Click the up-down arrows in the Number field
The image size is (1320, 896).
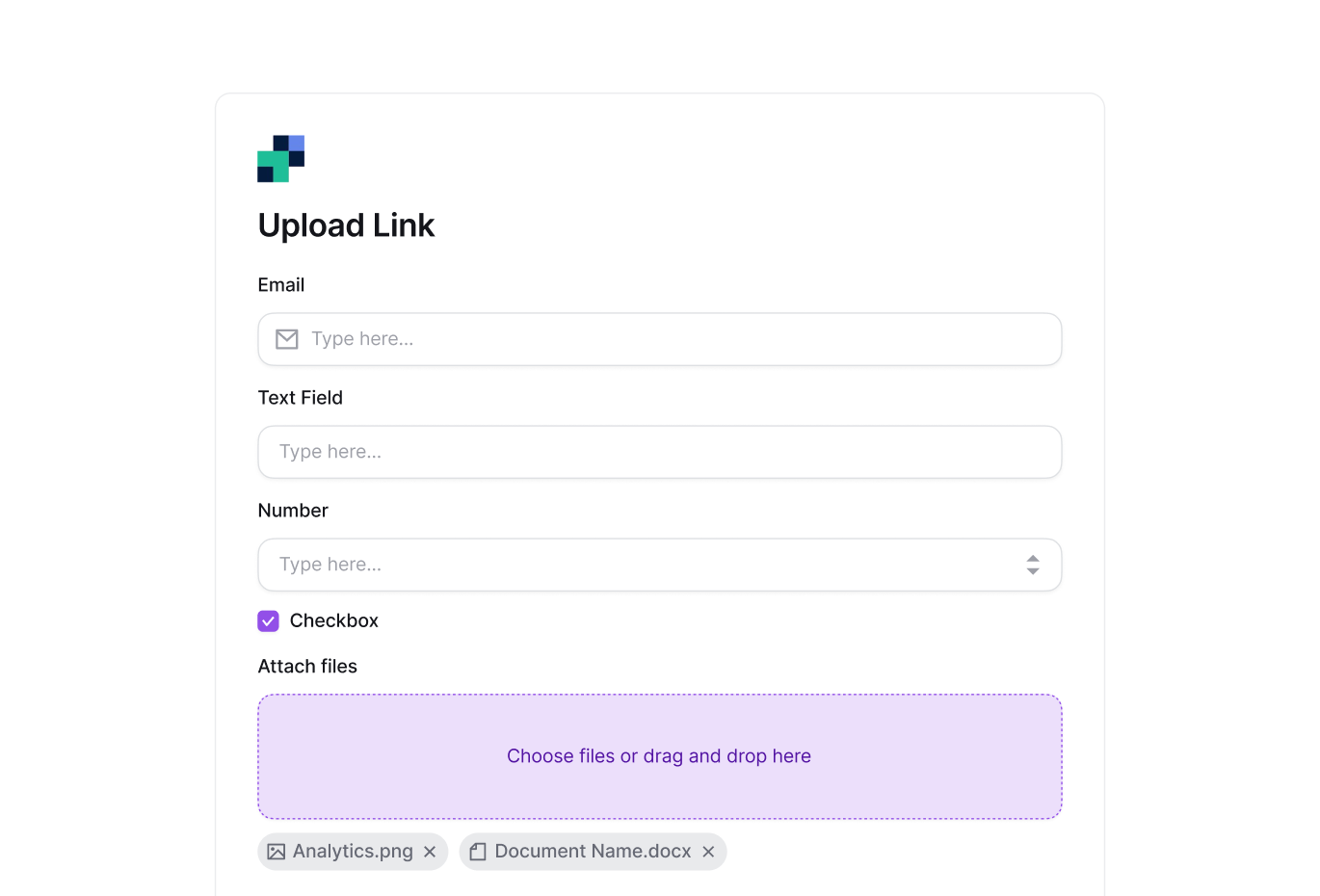point(1032,565)
